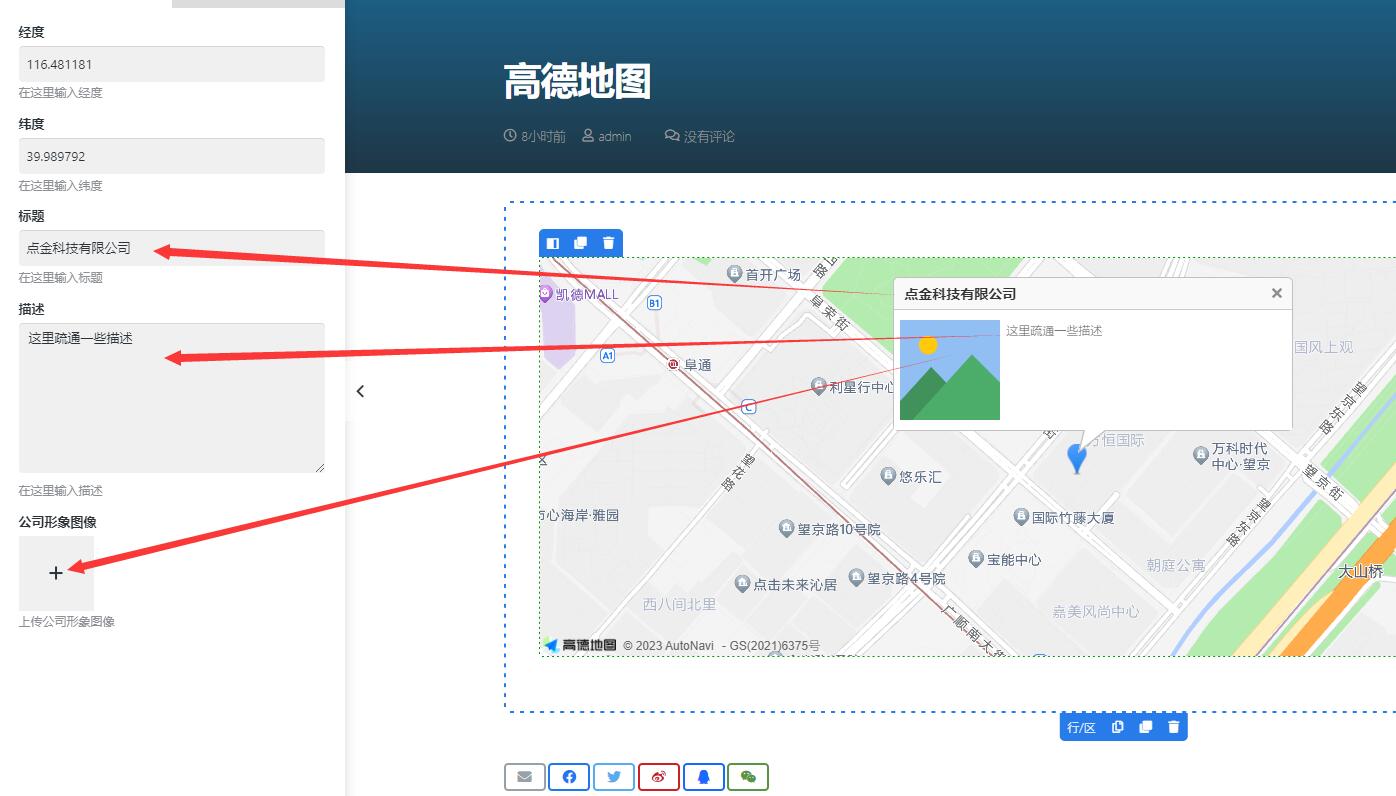Click the 经度 input field

click(172, 64)
